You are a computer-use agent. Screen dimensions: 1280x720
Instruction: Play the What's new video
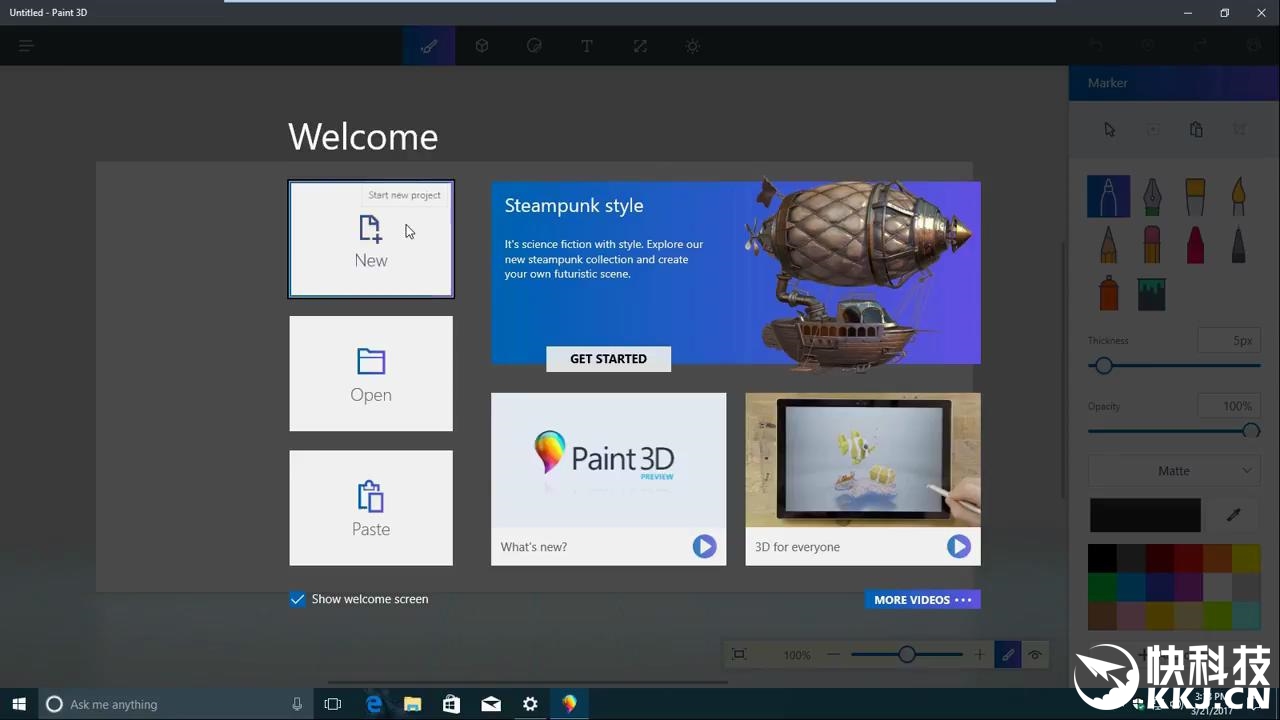[x=704, y=547]
